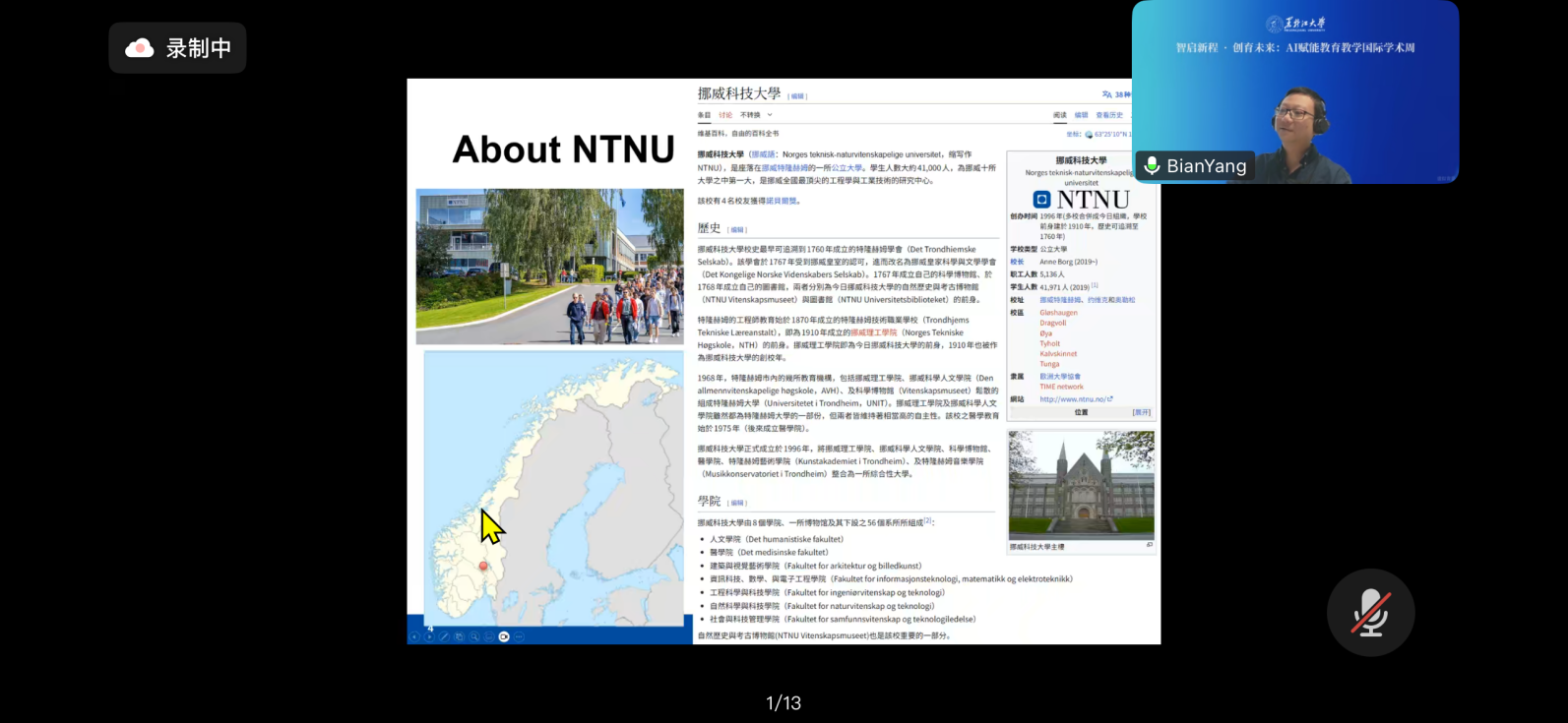Open the 38 languages selector
The height and width of the screenshot is (723, 1568).
click(x=1117, y=94)
